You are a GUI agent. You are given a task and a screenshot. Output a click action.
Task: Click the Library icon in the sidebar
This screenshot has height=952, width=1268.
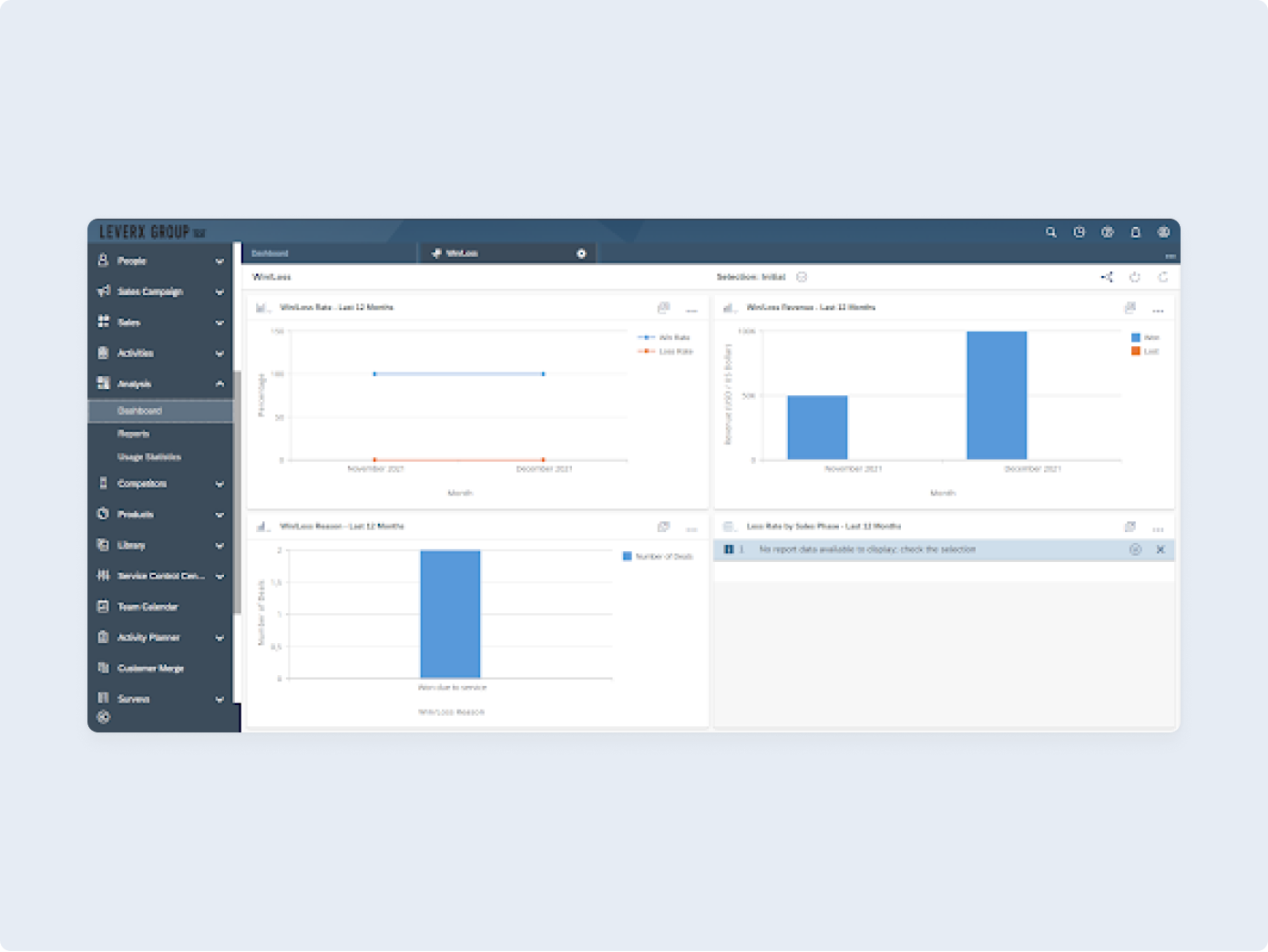(103, 545)
